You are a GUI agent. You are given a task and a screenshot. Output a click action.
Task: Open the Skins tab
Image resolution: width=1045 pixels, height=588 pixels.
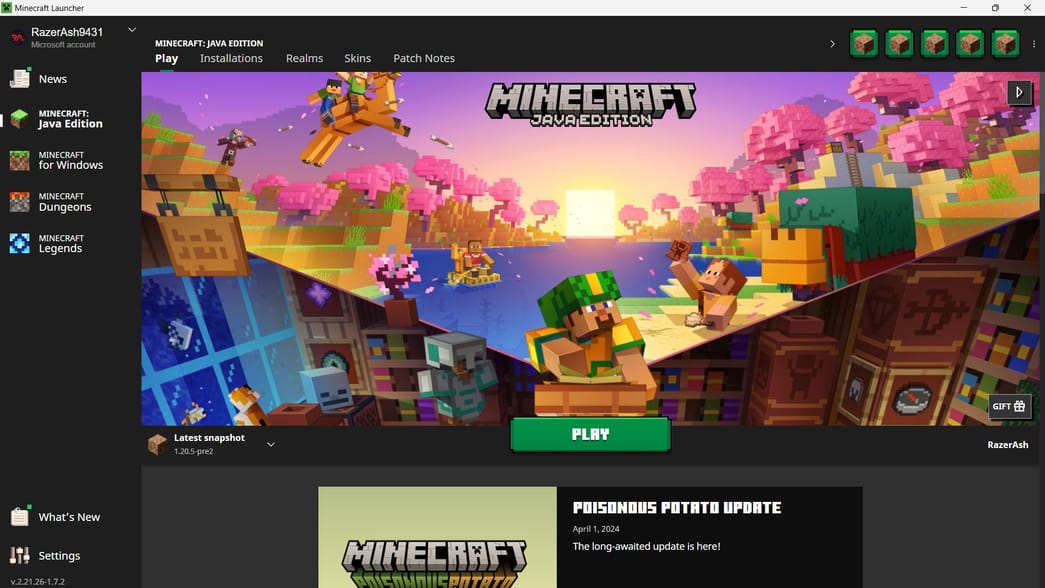pyautogui.click(x=357, y=58)
